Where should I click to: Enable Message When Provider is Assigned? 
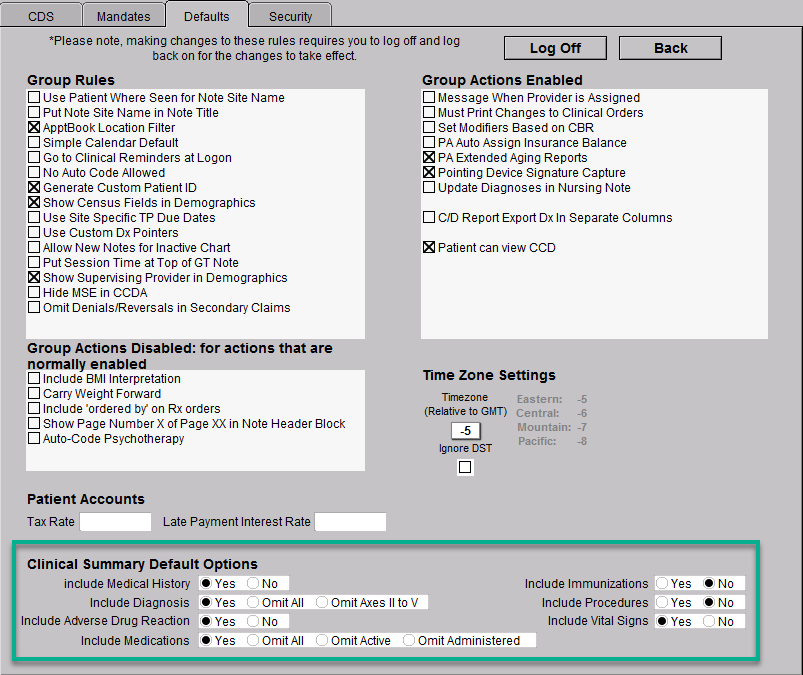tap(430, 98)
